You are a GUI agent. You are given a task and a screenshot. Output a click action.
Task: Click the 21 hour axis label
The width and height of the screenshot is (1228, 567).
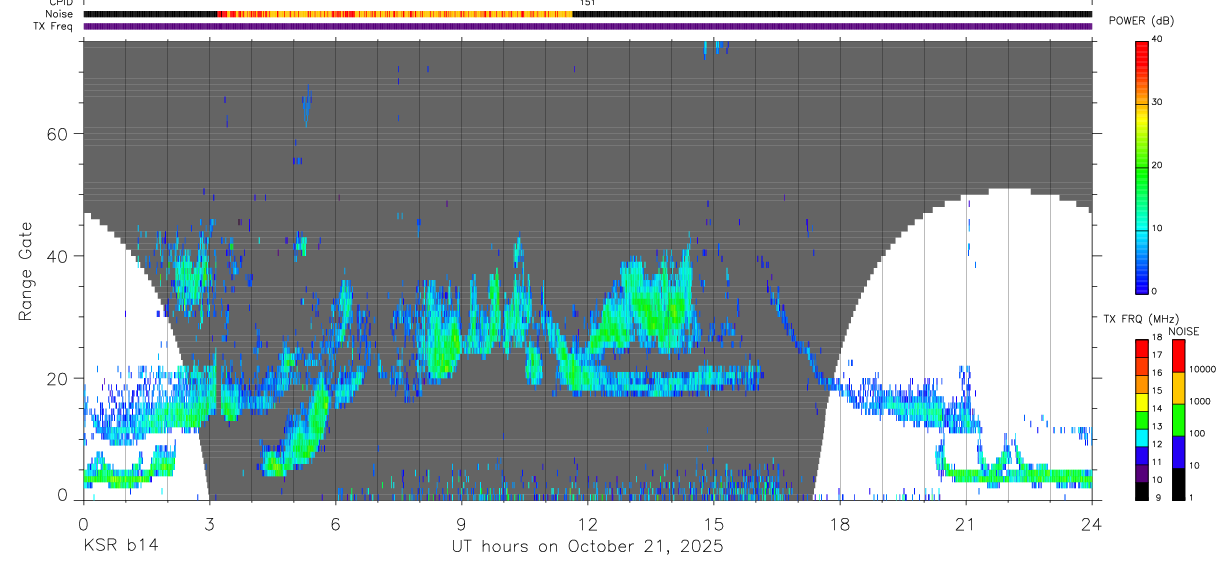[x=966, y=523]
